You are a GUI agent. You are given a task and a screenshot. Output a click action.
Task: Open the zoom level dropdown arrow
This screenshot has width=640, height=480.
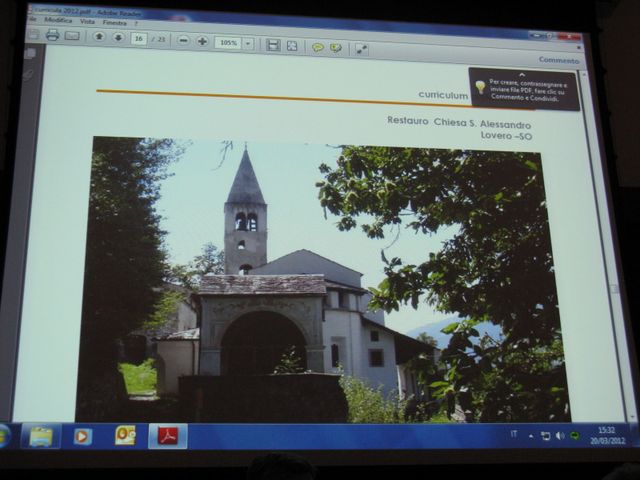(249, 43)
